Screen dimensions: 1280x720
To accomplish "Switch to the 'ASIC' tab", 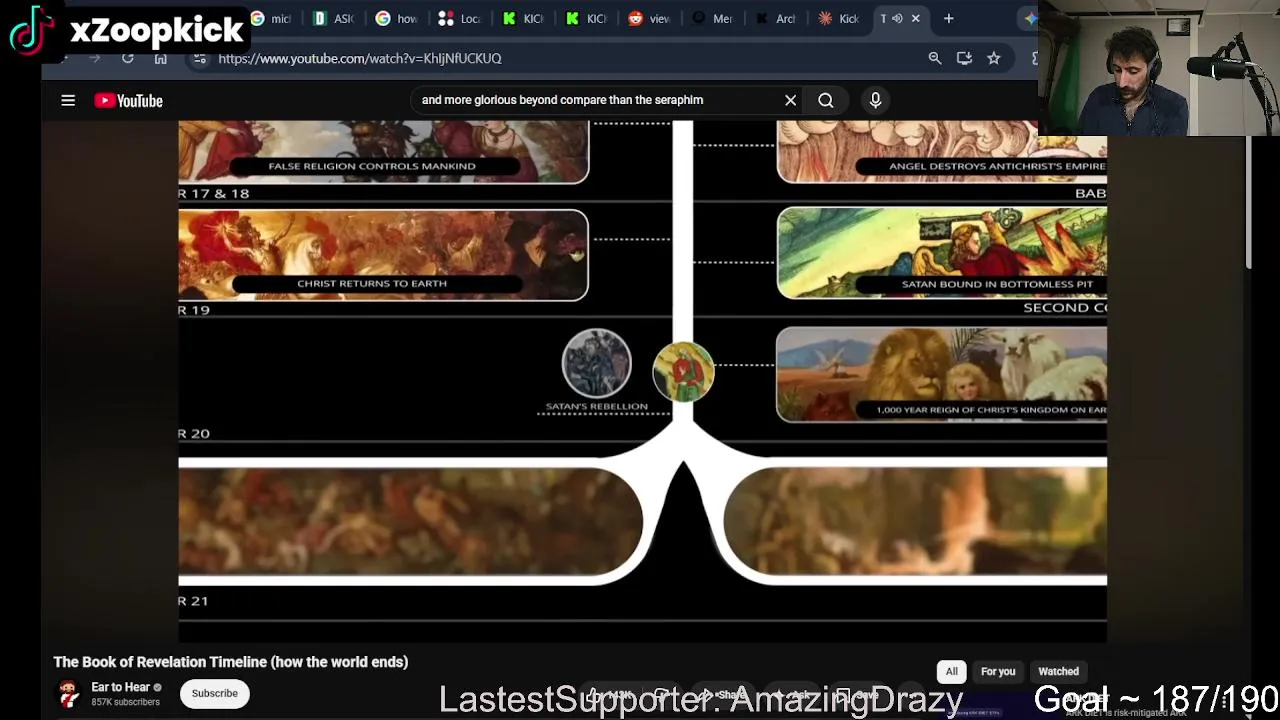I will (x=334, y=18).
